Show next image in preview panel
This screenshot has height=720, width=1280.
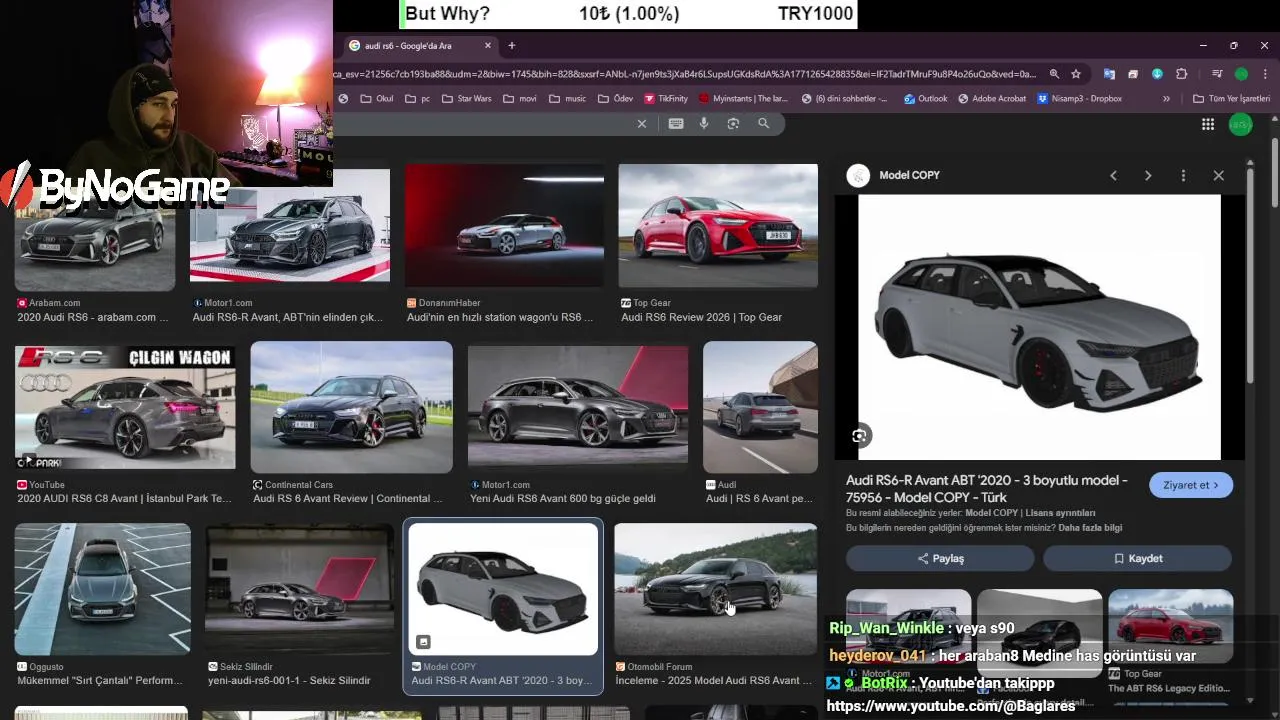[1148, 175]
